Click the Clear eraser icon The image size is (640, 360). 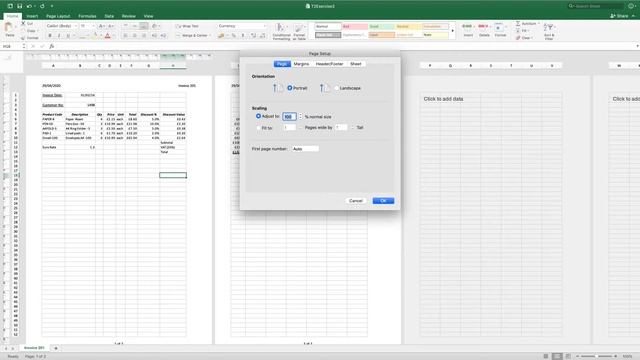coord(518,38)
